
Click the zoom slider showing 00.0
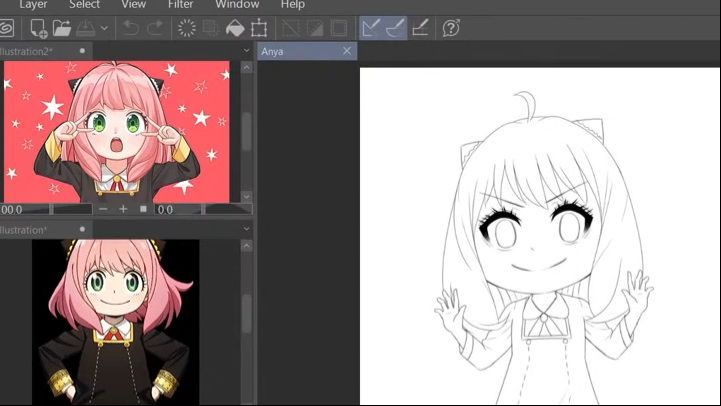[x=46, y=210]
